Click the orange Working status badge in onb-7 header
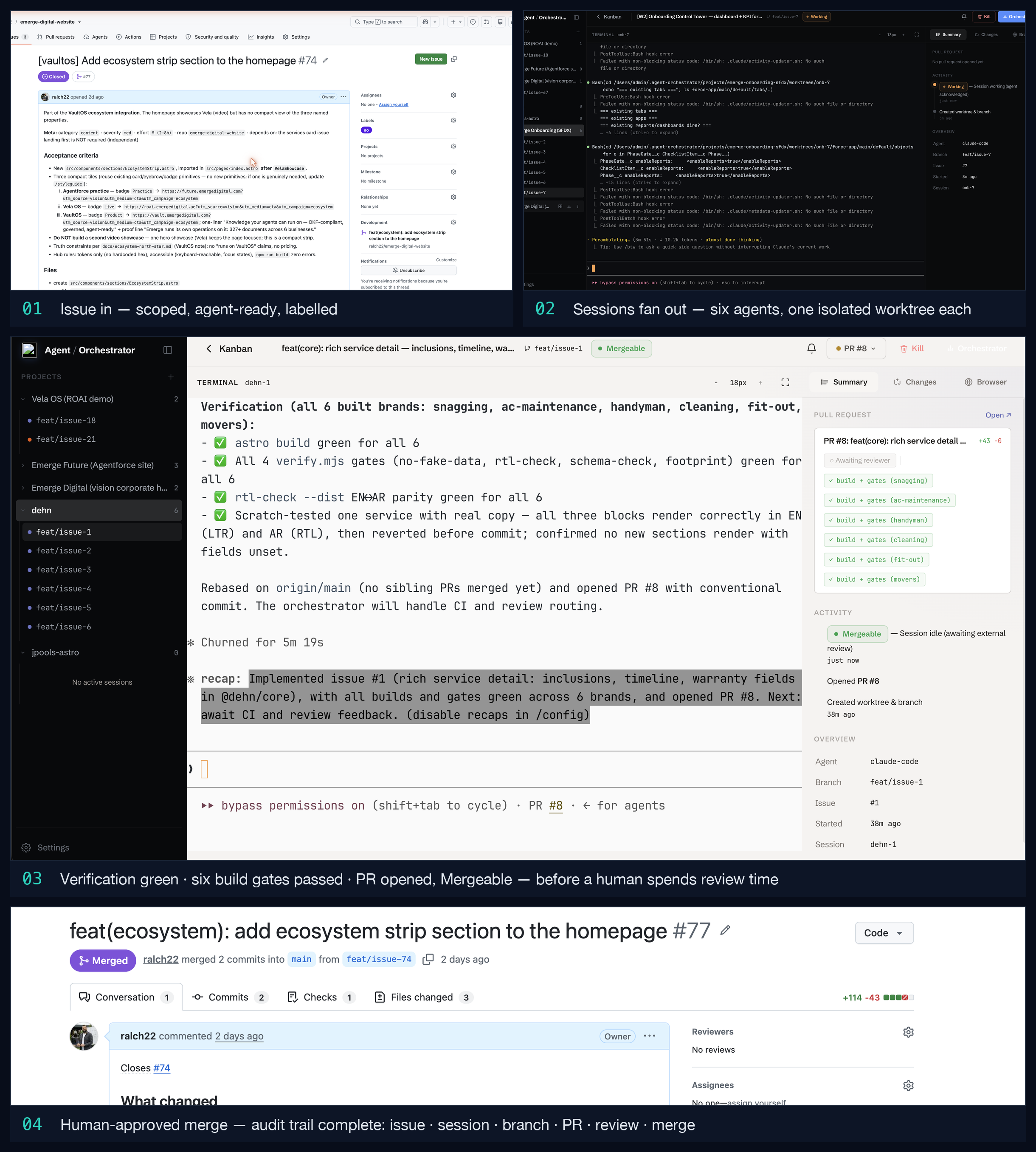1036x1152 pixels. pos(816,17)
